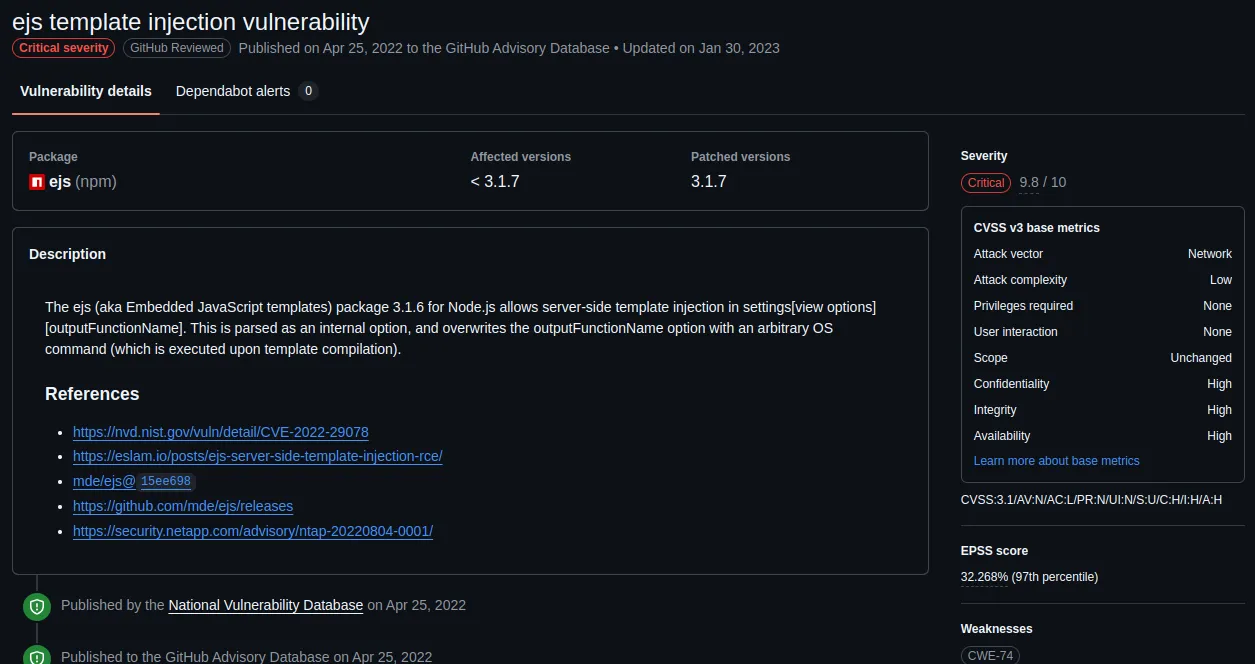Viewport: 1255px width, 664px height.
Task: Click the npm logo icon beside ejs
Action: pyautogui.click(x=37, y=182)
